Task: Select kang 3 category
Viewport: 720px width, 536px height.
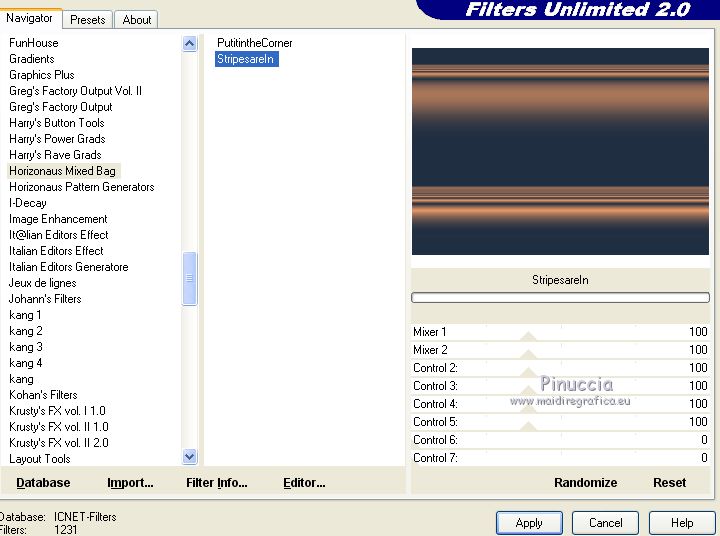Action: [x=26, y=347]
